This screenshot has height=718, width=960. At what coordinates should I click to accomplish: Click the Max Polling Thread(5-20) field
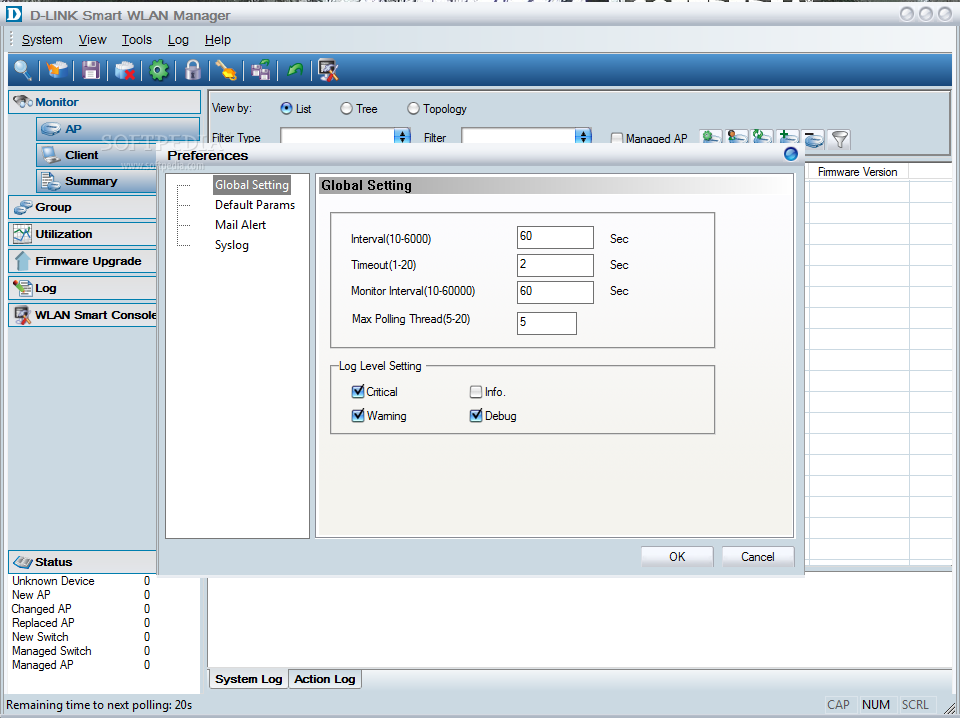point(547,323)
